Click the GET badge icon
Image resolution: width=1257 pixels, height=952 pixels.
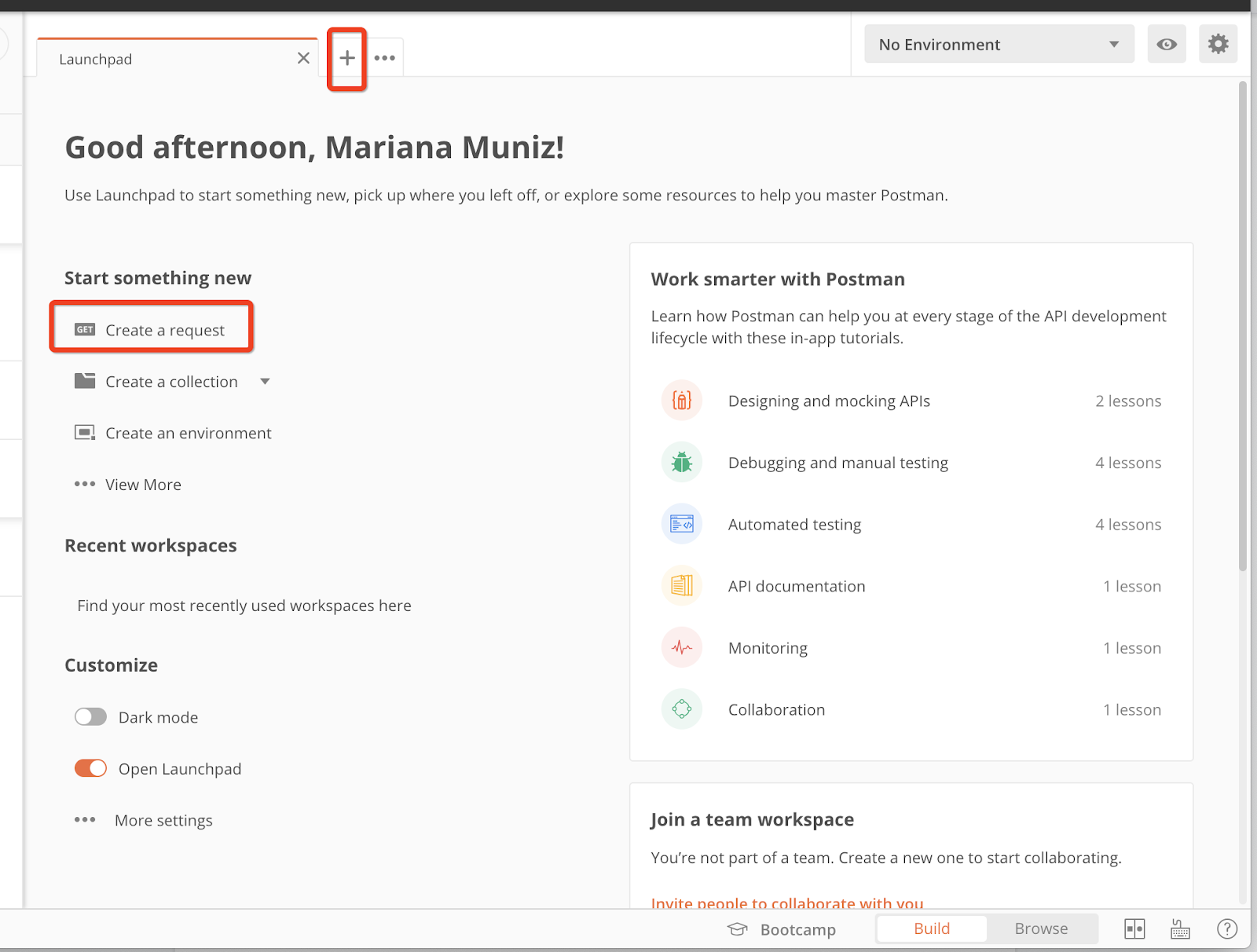[x=85, y=330]
